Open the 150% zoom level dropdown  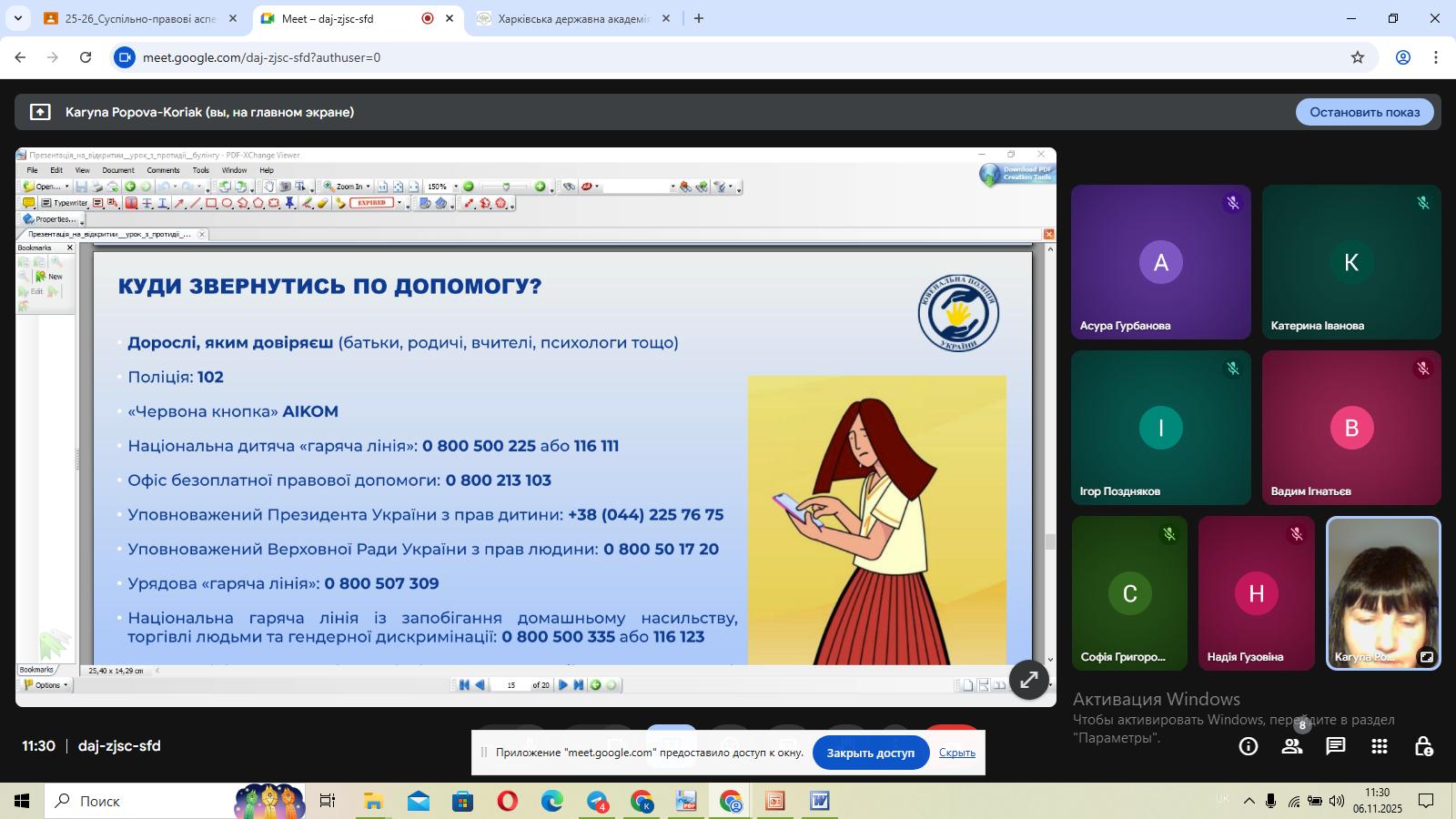[x=456, y=187]
